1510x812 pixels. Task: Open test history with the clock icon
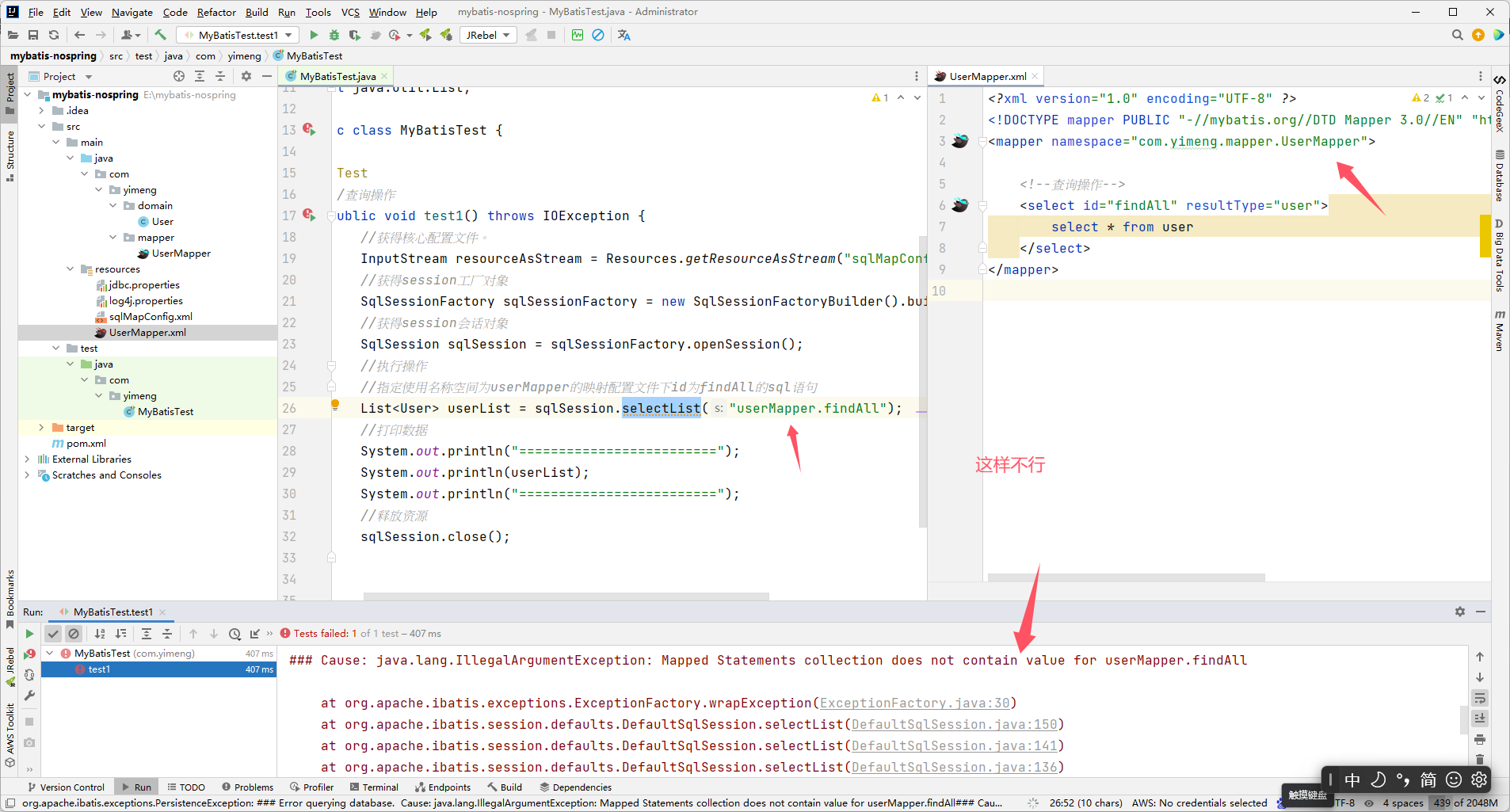coord(235,634)
